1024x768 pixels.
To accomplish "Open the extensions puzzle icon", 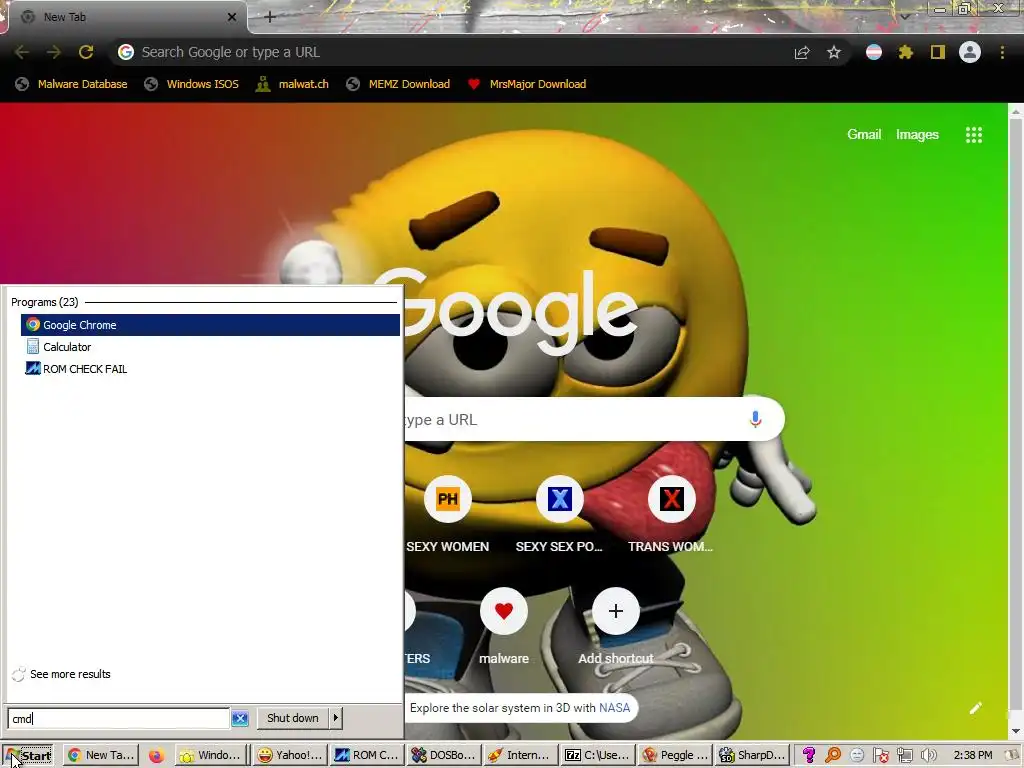I will [905, 52].
